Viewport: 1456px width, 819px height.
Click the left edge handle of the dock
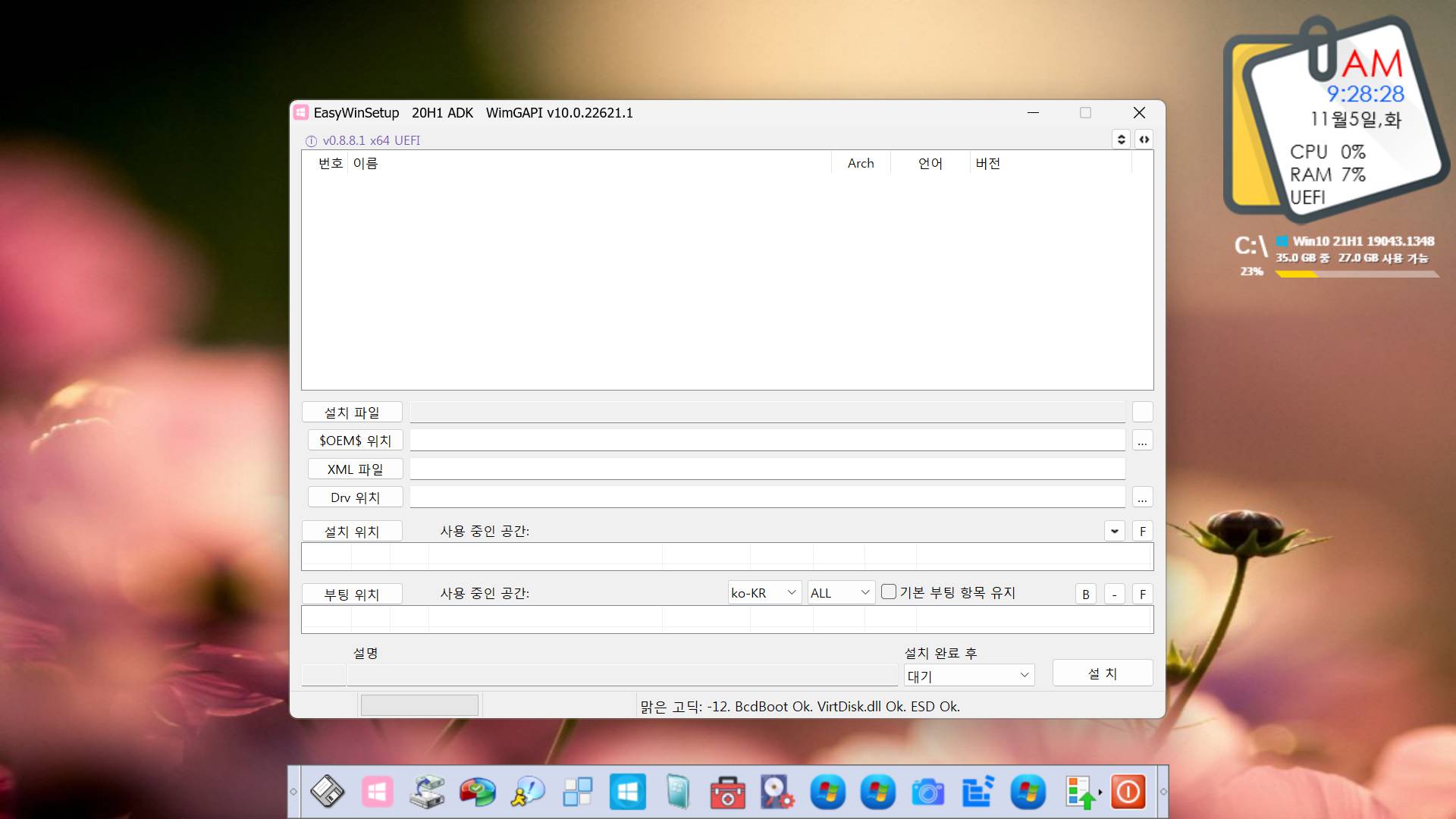(x=293, y=792)
